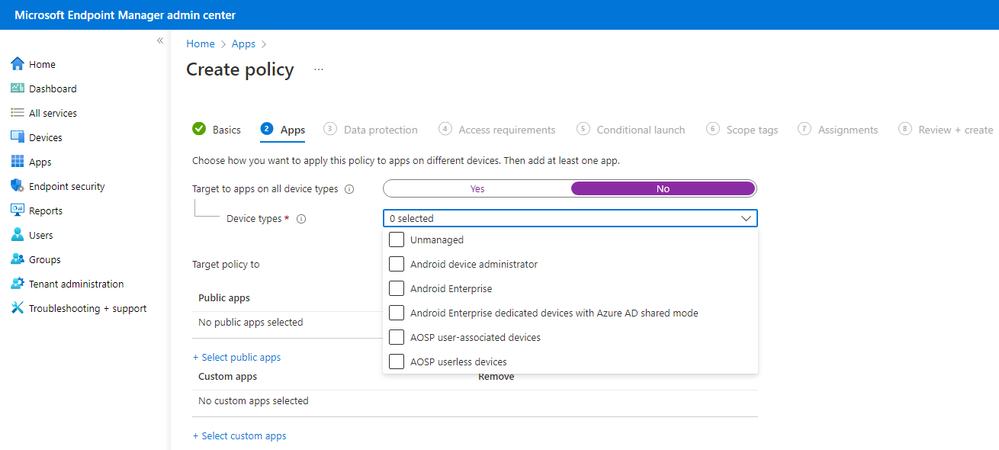Open the ellipsis menu beside Create policy
Viewport: 999px width, 450px height.
319,69
